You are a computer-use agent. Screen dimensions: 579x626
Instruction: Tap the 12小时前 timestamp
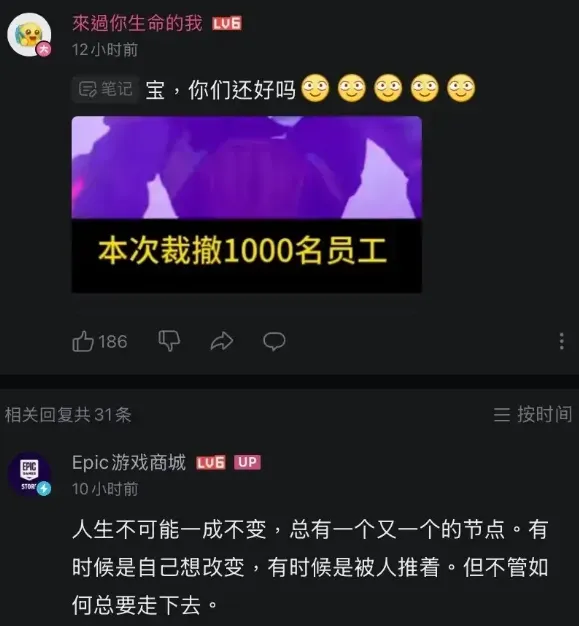[x=105, y=50]
